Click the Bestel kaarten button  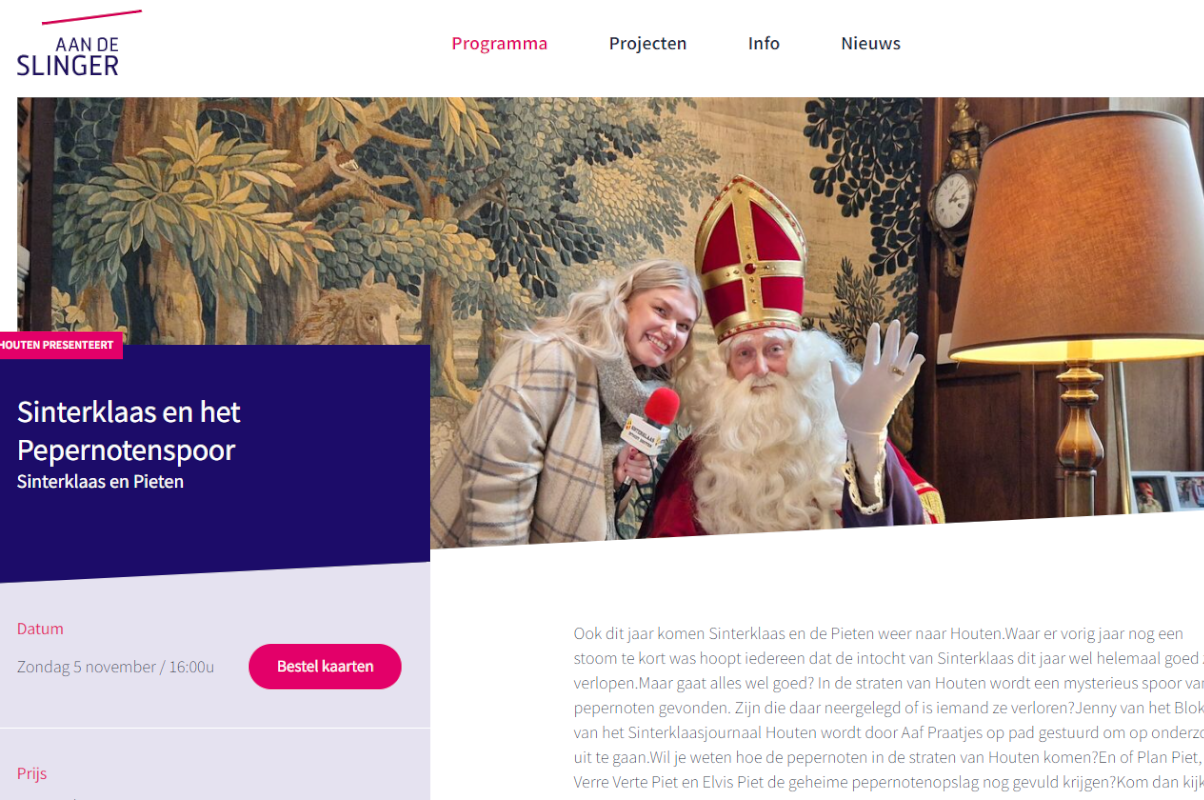(x=325, y=666)
